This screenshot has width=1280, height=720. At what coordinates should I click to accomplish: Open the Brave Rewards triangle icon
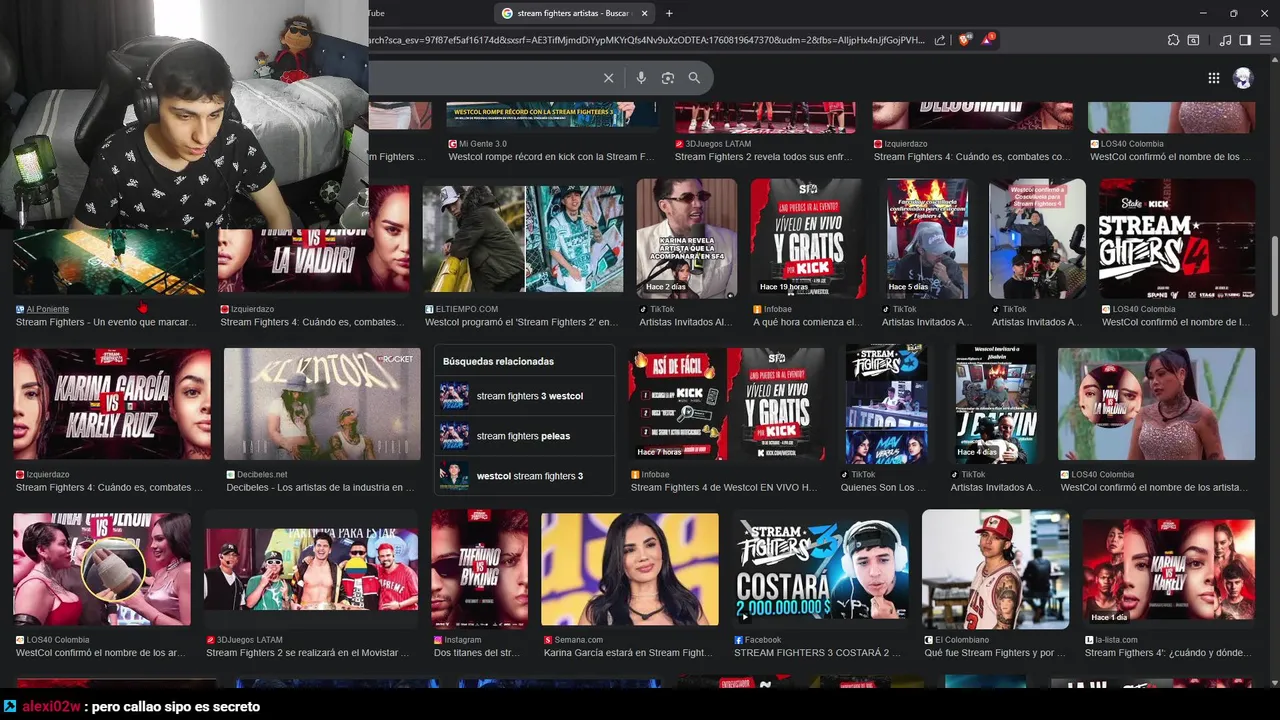tap(988, 40)
